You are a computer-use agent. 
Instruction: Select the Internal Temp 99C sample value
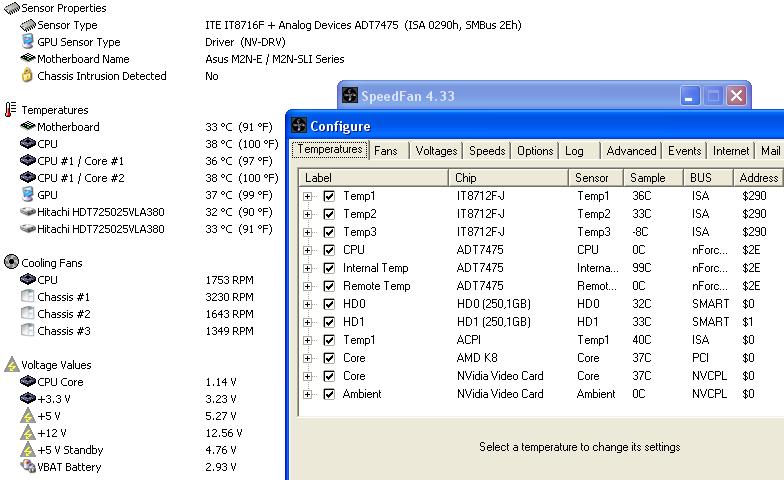click(642, 268)
